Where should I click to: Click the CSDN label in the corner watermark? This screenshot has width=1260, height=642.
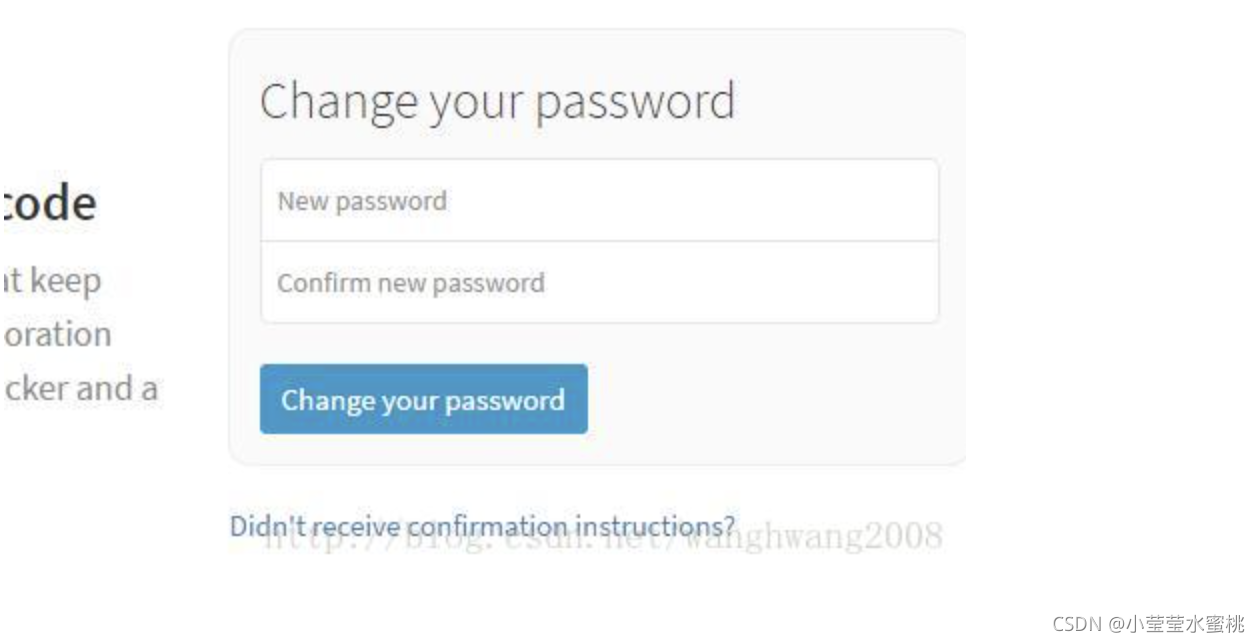(1077, 624)
